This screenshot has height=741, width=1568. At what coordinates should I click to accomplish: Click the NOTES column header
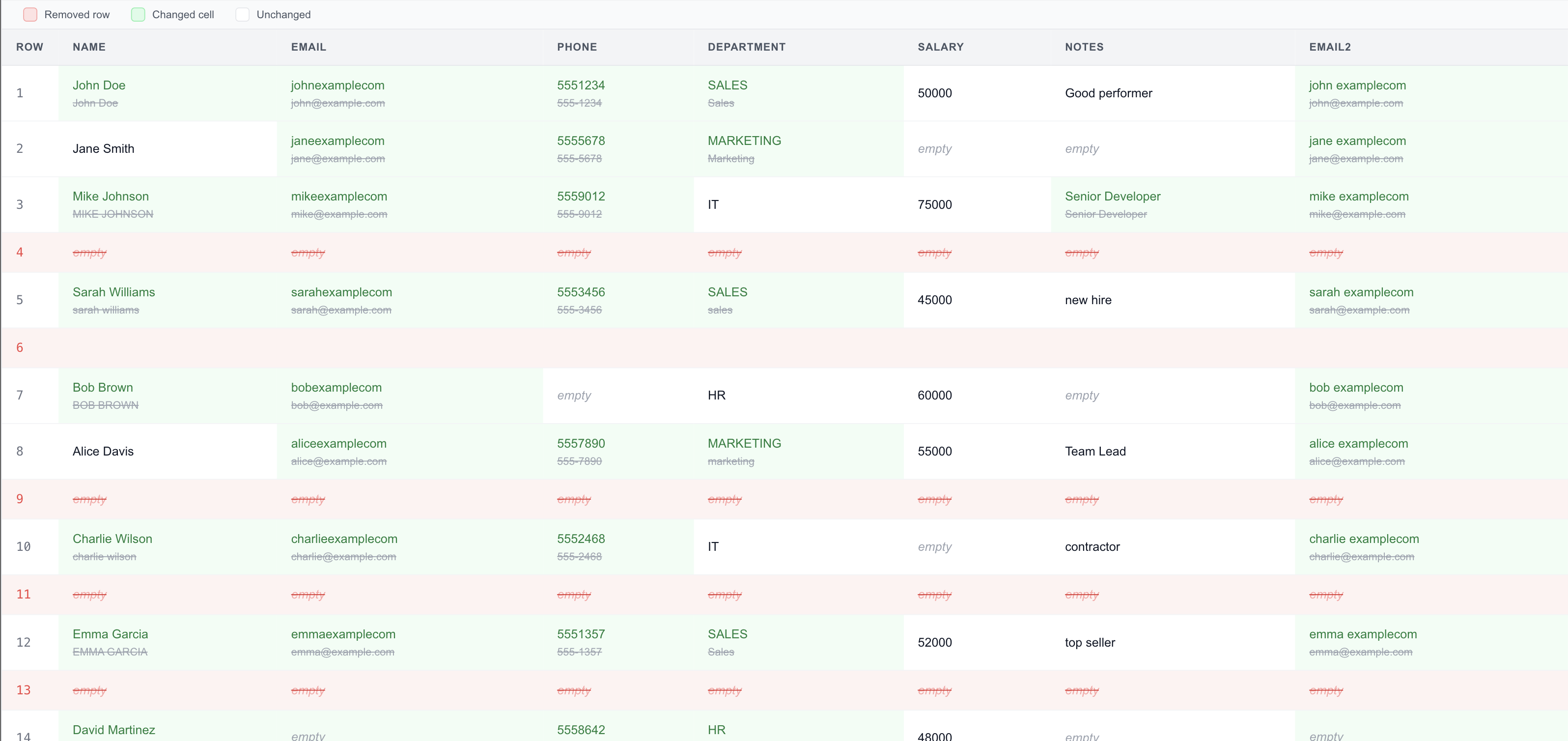pyautogui.click(x=1084, y=47)
